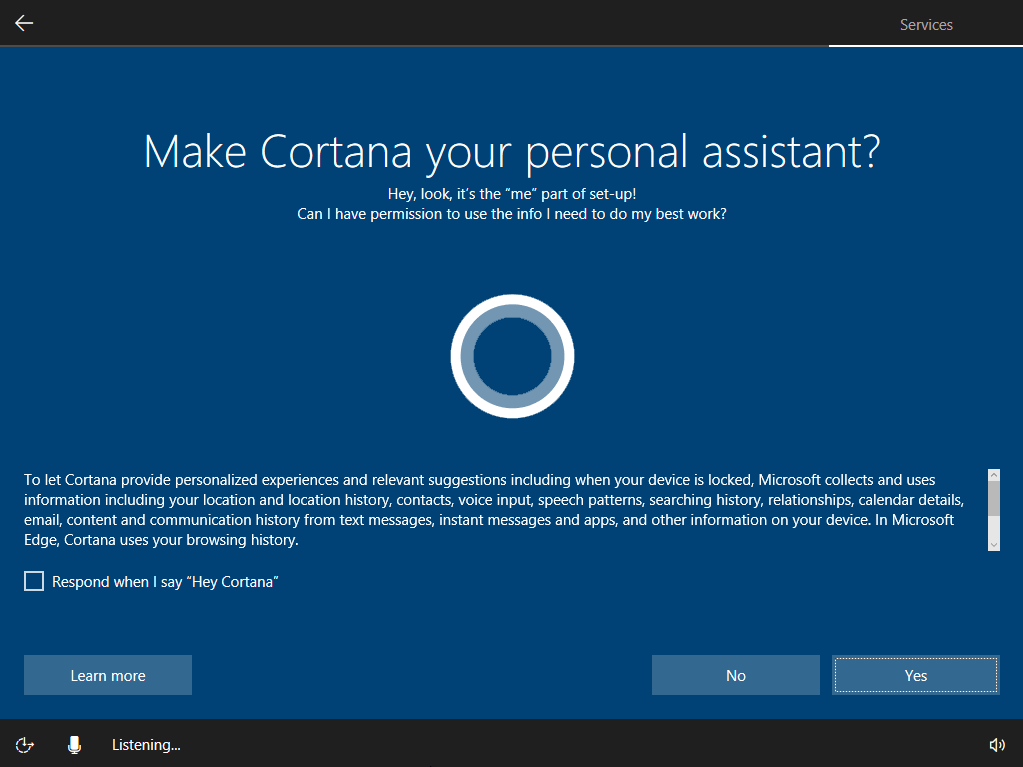
Task: Accept Cortana with the Yes button
Action: (914, 674)
